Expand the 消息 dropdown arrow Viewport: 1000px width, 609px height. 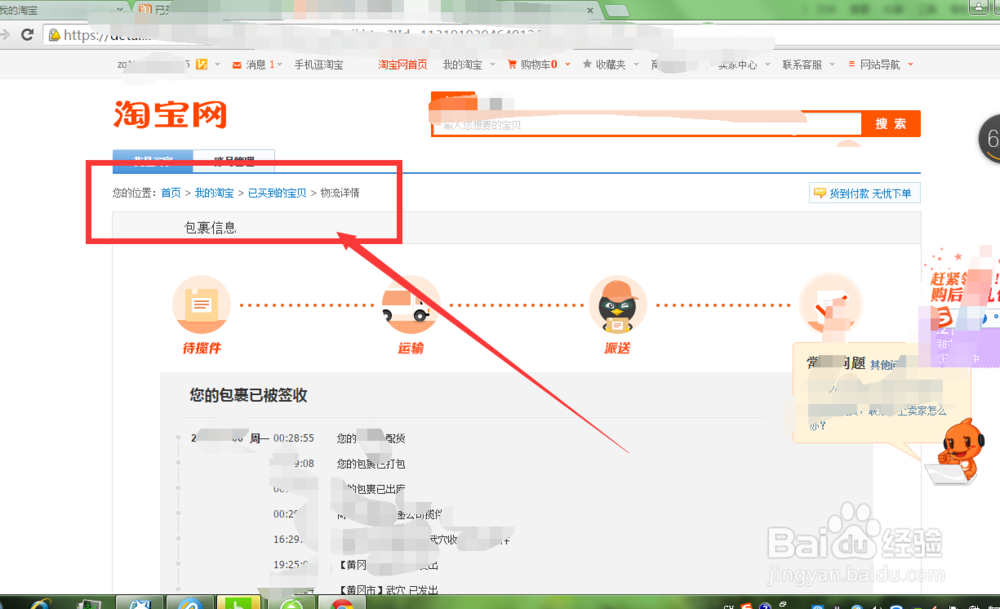click(x=279, y=64)
